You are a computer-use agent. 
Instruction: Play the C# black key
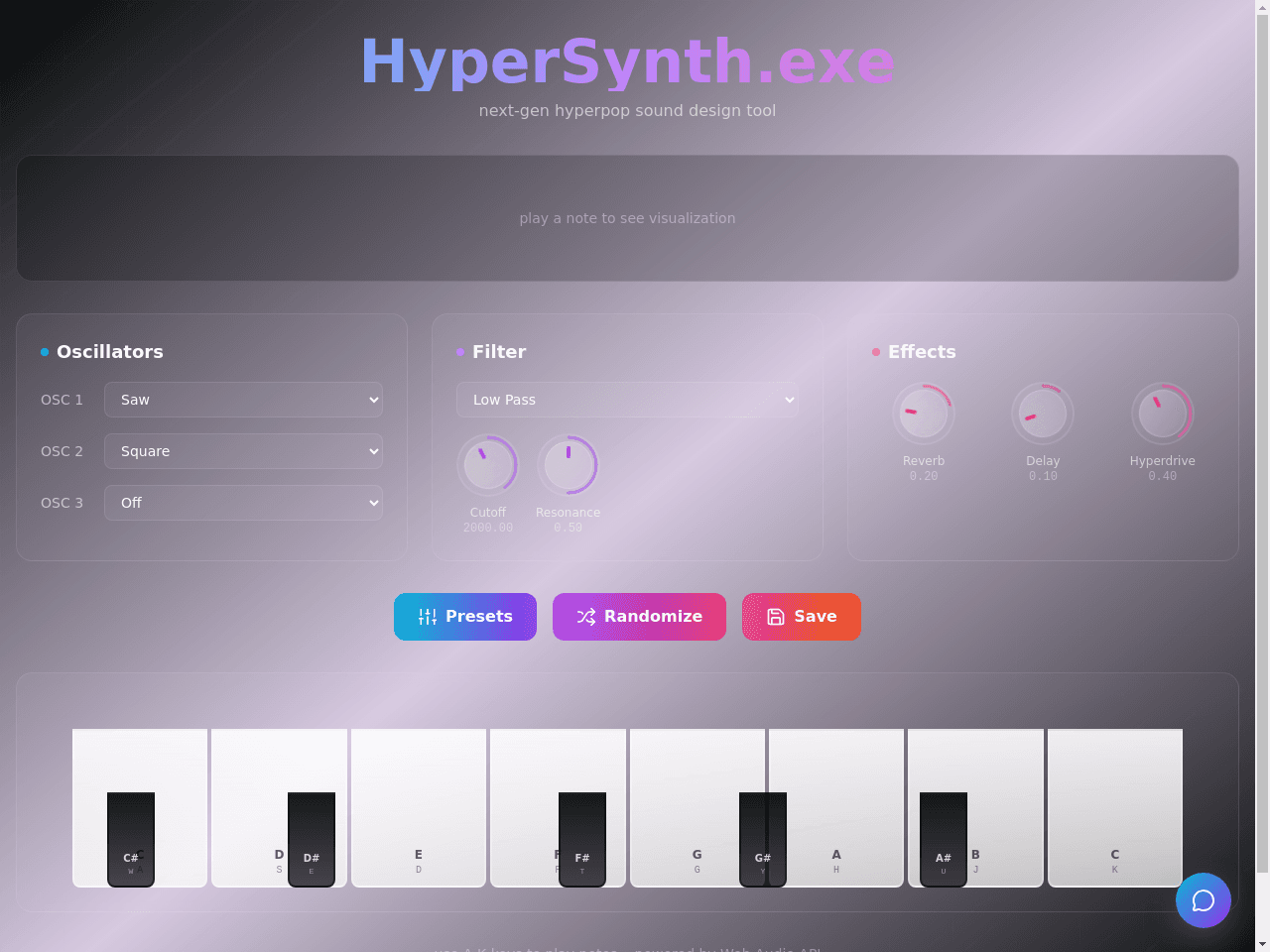(x=131, y=839)
